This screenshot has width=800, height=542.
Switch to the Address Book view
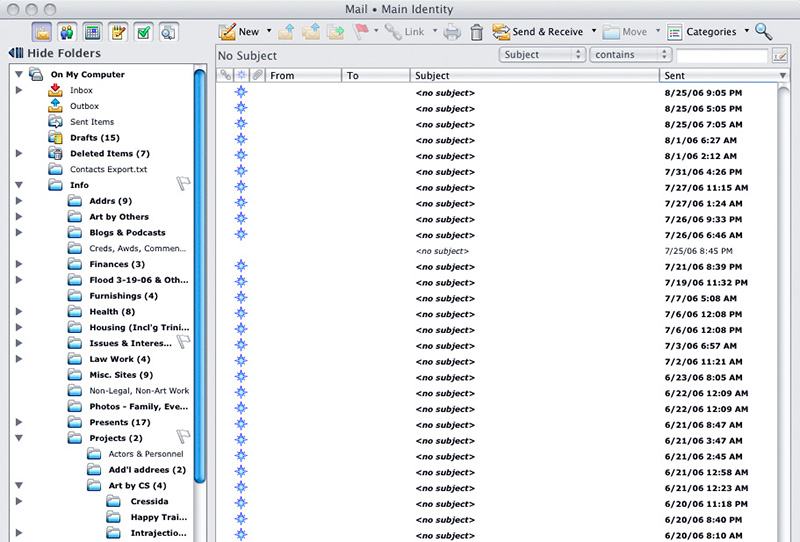(67, 32)
